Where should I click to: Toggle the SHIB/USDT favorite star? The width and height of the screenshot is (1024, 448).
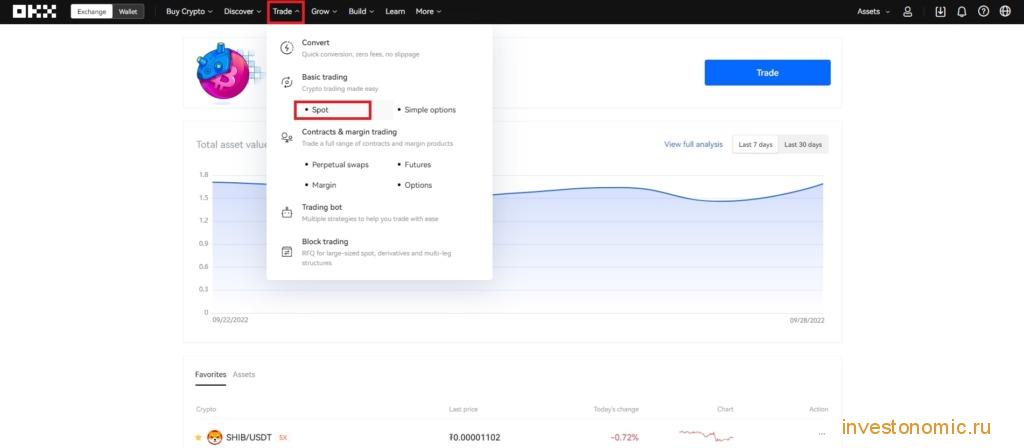pos(199,437)
